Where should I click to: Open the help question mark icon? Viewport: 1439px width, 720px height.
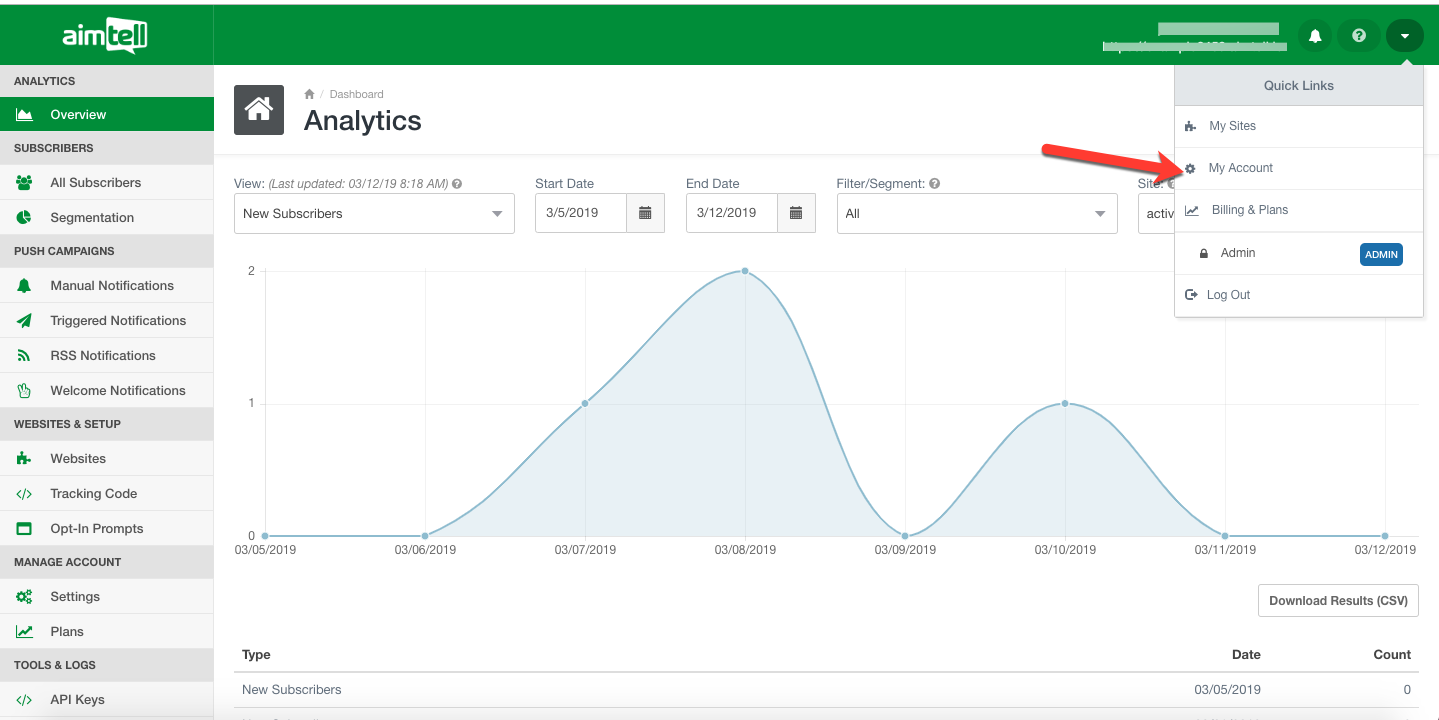1359,36
